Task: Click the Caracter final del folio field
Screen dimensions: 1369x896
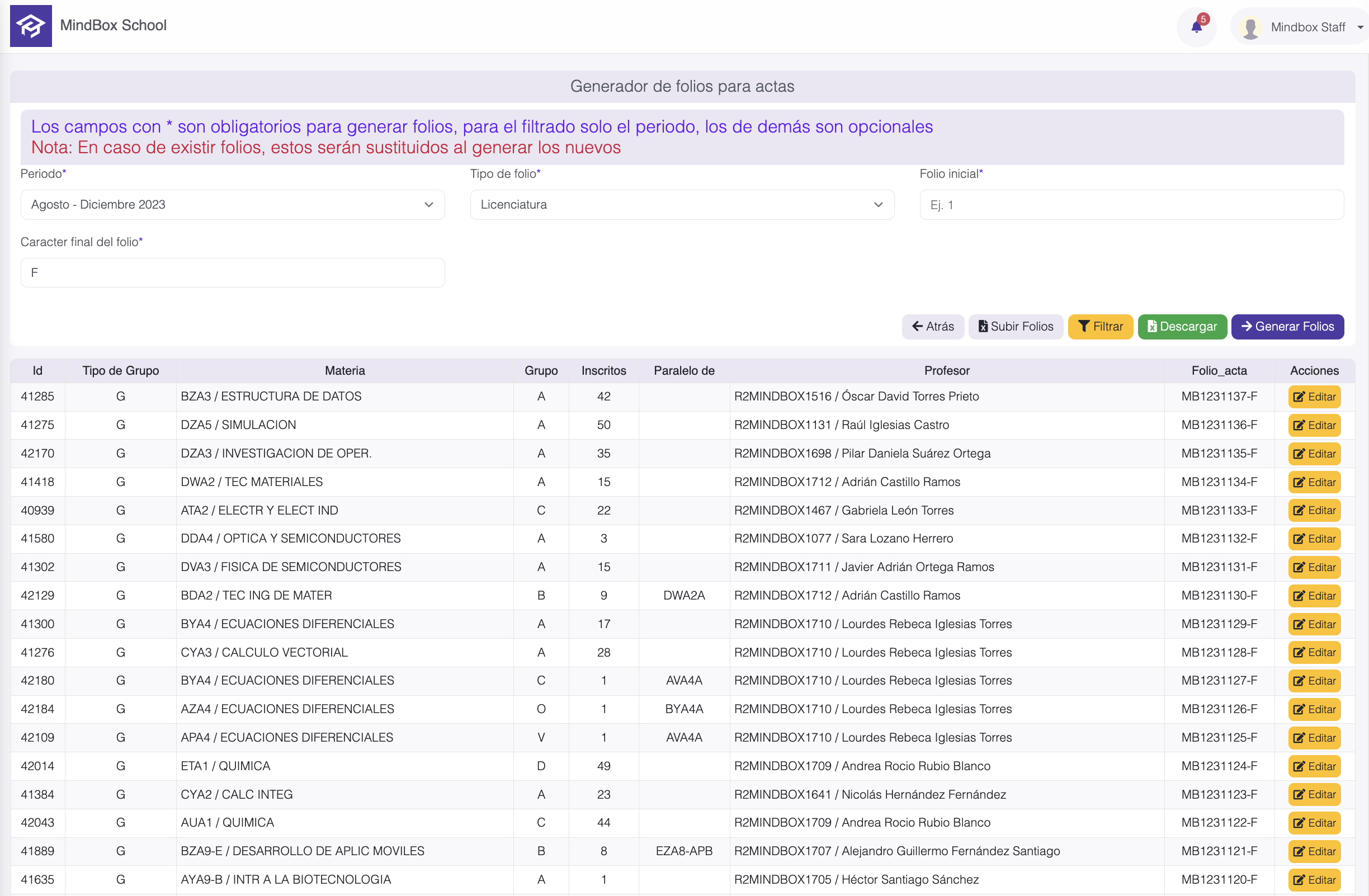Action: tap(233, 272)
